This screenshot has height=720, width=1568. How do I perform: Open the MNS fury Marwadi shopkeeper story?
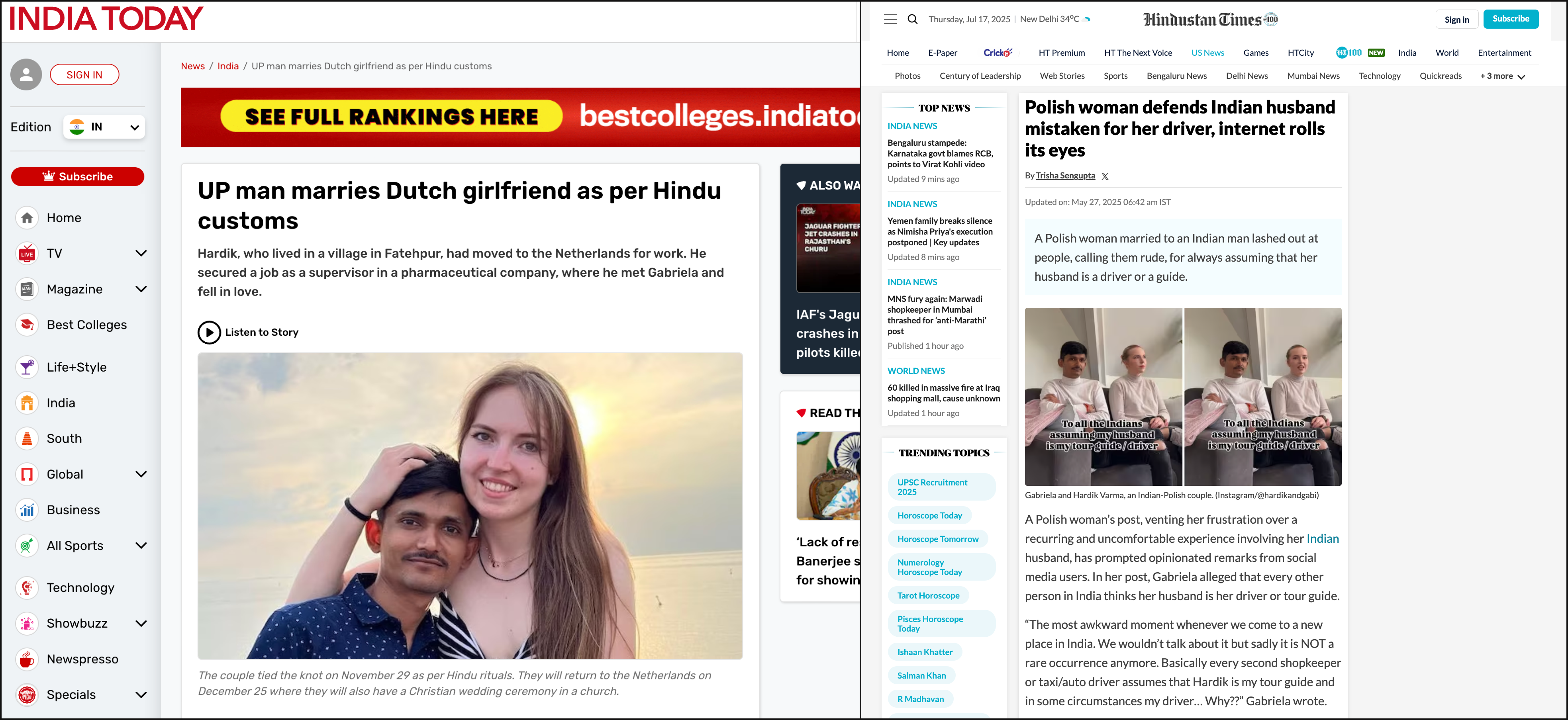click(937, 315)
